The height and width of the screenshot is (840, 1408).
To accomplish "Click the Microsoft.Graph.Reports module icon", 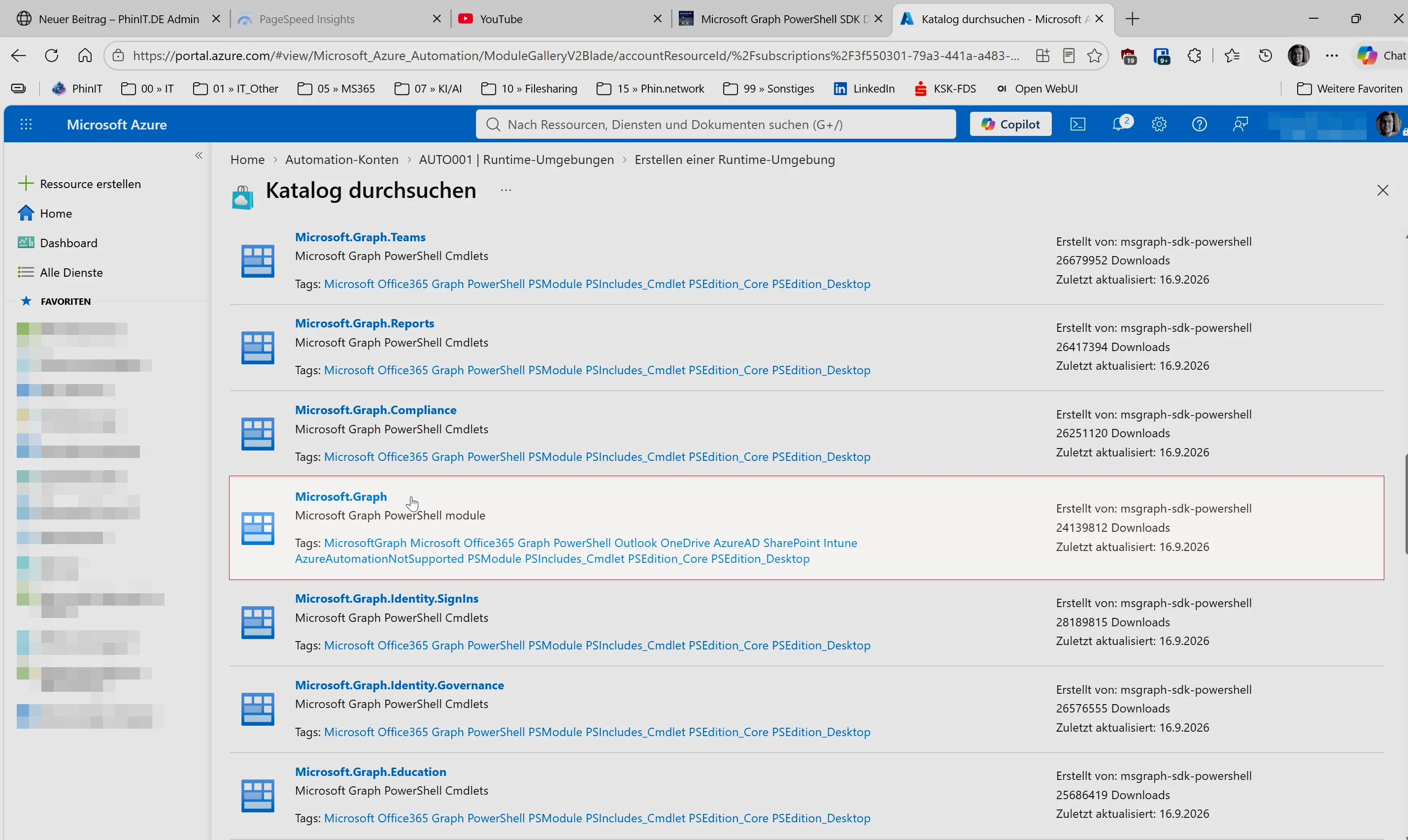I will tap(258, 347).
